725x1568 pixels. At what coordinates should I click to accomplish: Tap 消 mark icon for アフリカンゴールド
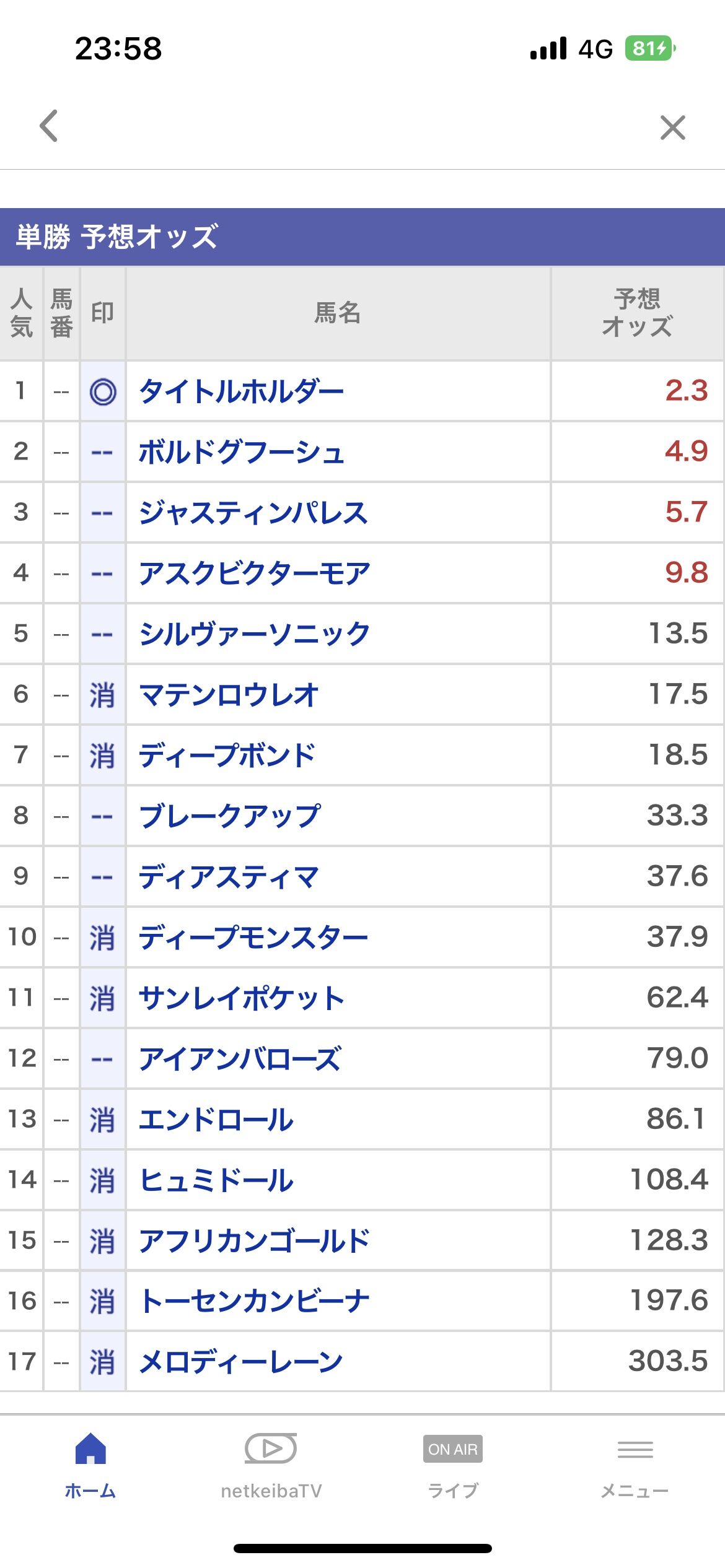(103, 1241)
